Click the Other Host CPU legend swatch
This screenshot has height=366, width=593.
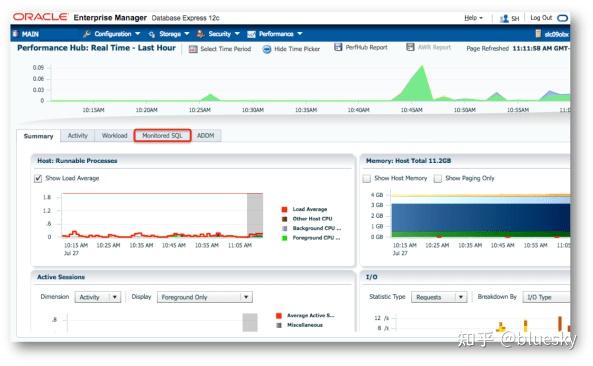(x=284, y=219)
